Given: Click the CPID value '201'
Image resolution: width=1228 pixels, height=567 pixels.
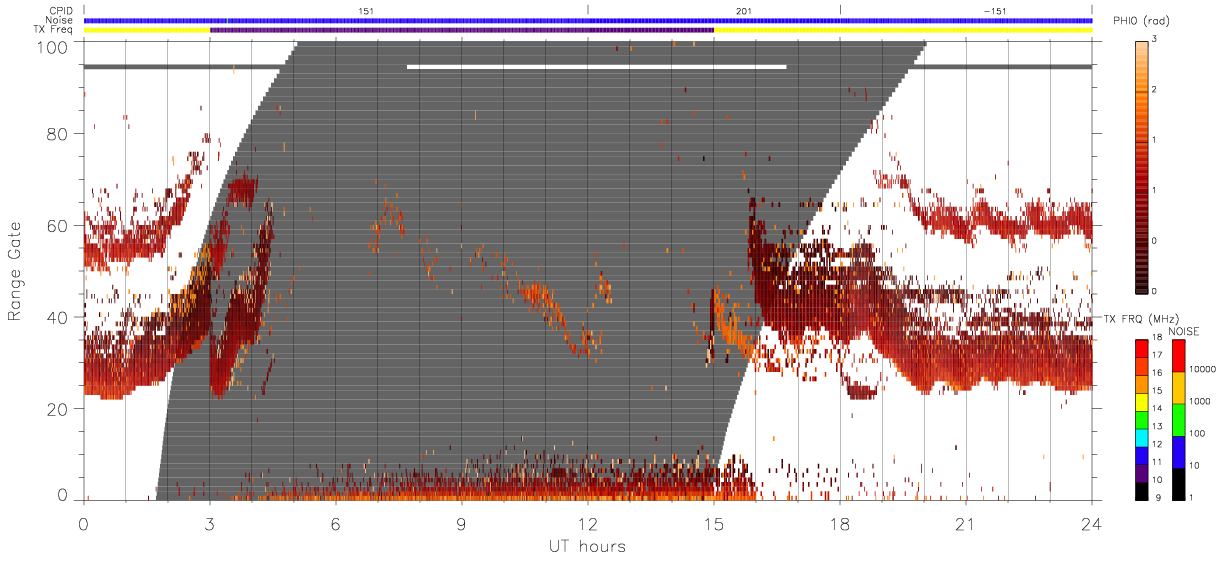Looking at the screenshot, I should point(743,10).
